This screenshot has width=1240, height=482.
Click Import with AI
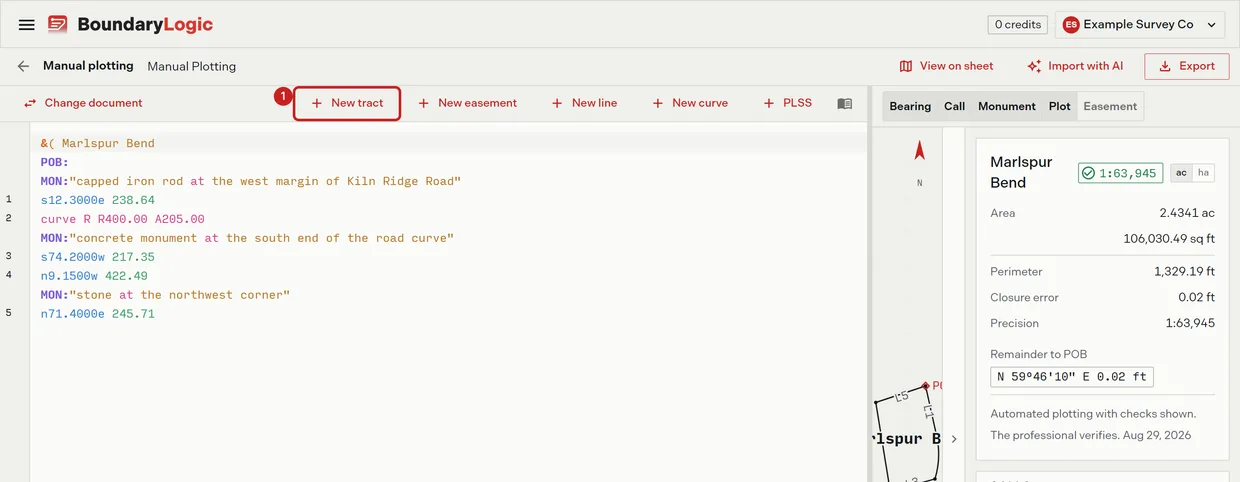click(1075, 66)
